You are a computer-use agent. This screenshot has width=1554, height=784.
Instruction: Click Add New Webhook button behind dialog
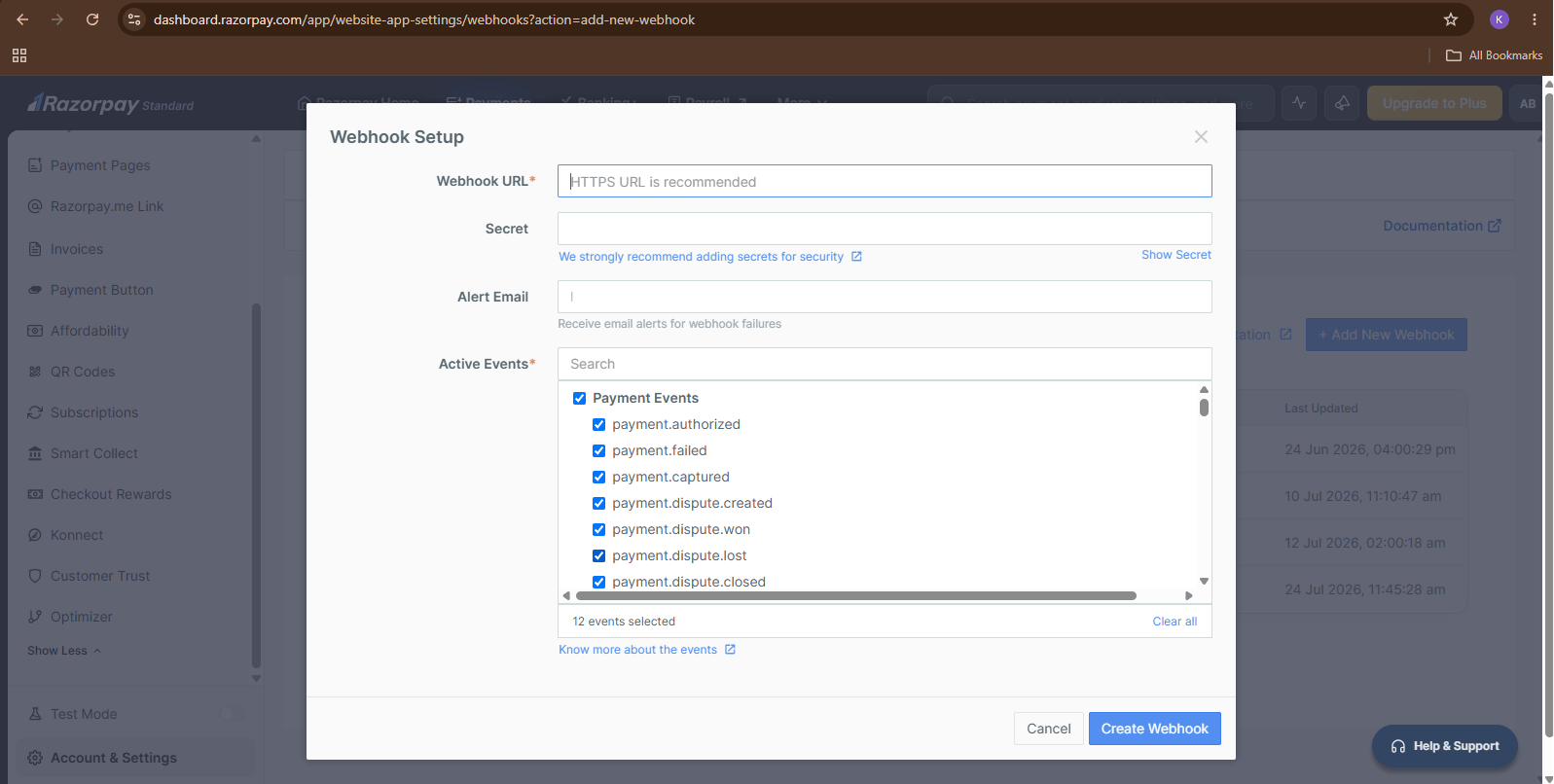(1387, 335)
